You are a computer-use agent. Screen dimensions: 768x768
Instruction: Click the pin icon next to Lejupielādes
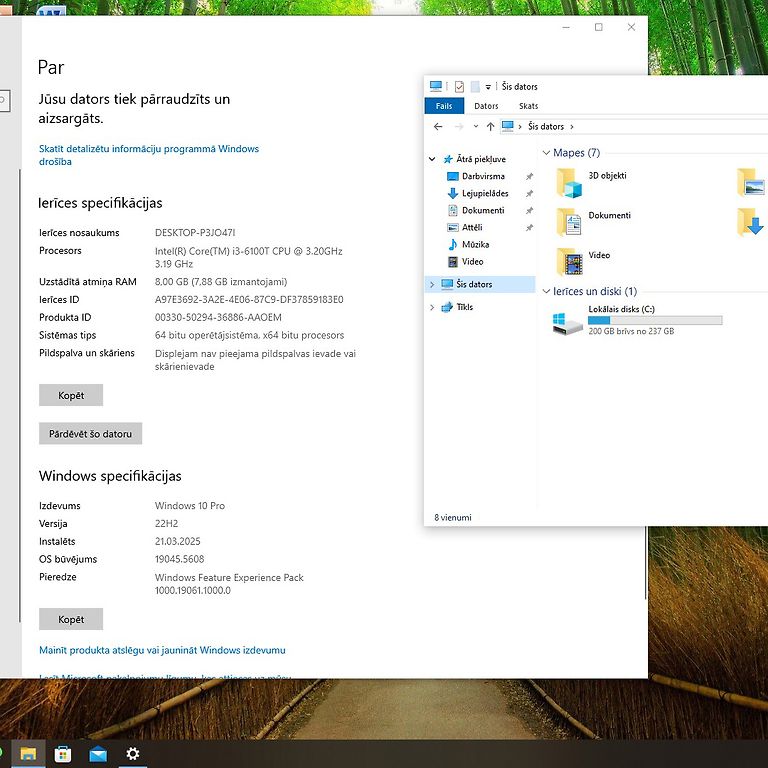(x=529, y=193)
